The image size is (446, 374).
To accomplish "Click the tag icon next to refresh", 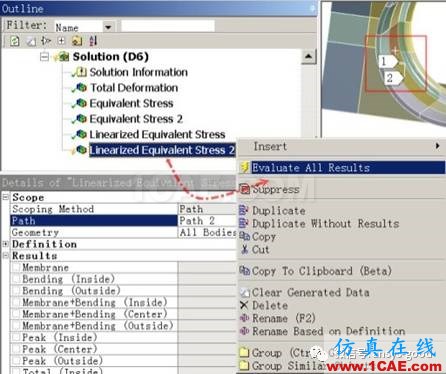I will pos(31,41).
